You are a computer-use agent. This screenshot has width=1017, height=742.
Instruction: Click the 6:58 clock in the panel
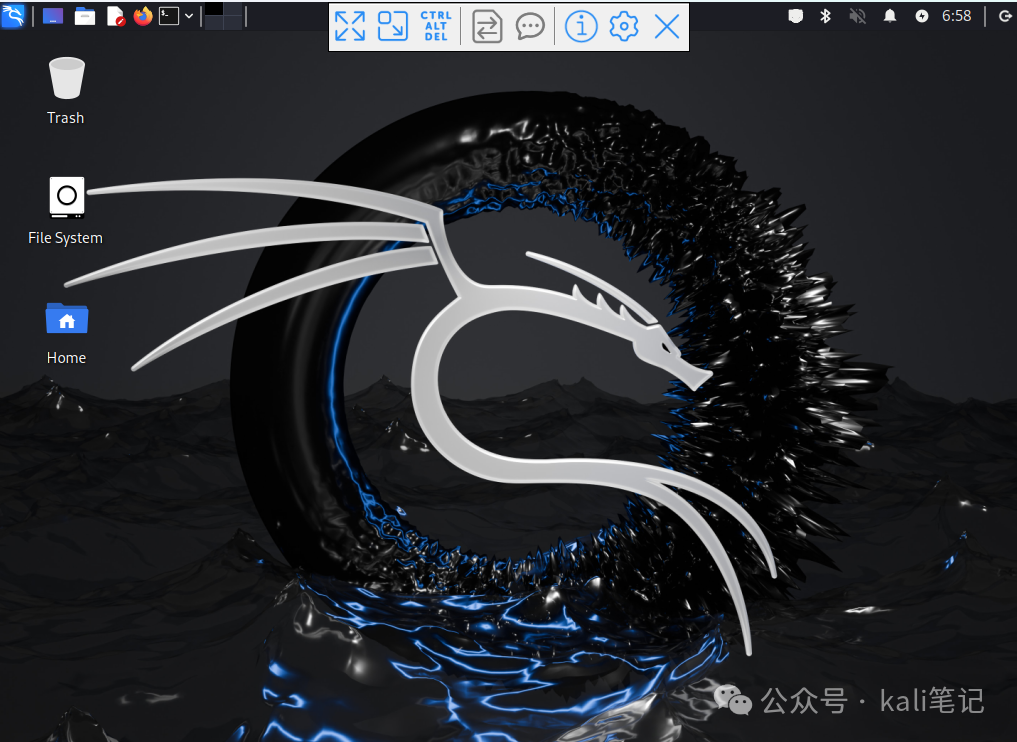click(957, 16)
